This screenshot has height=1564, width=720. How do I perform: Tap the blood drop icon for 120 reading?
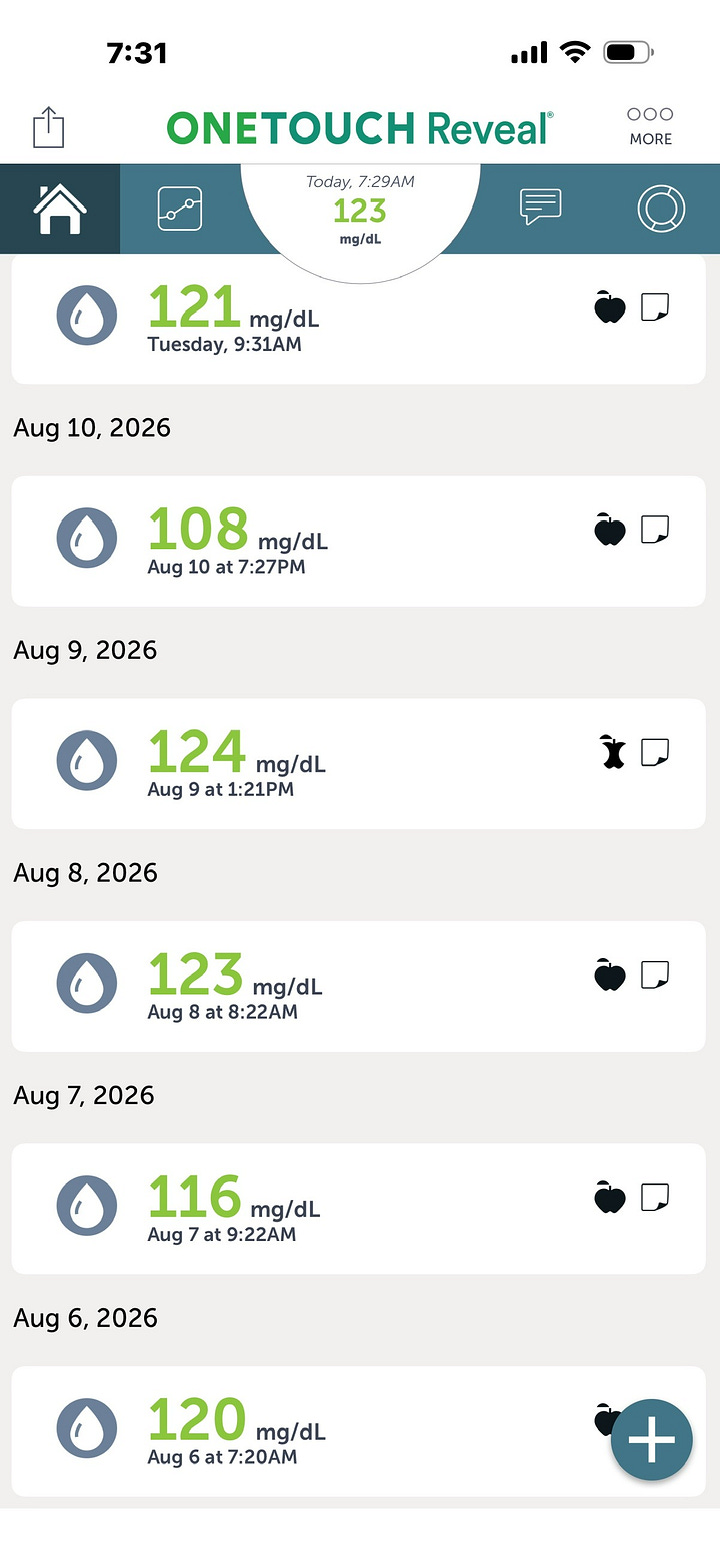[x=87, y=1428]
